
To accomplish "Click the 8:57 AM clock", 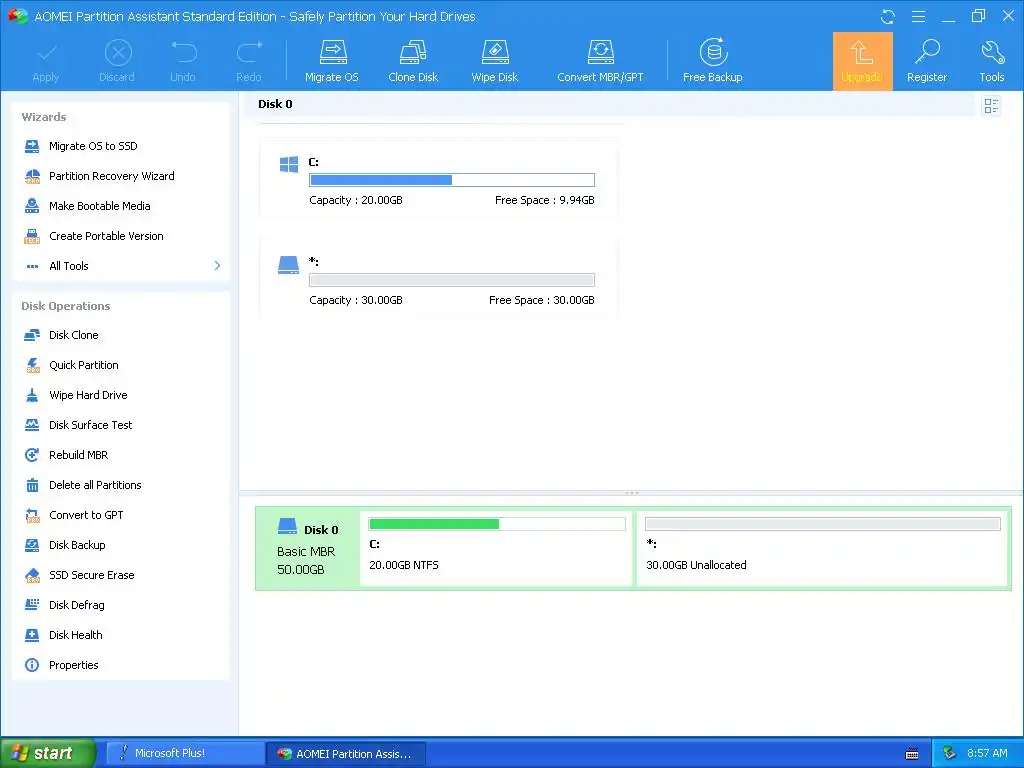I will (x=987, y=753).
